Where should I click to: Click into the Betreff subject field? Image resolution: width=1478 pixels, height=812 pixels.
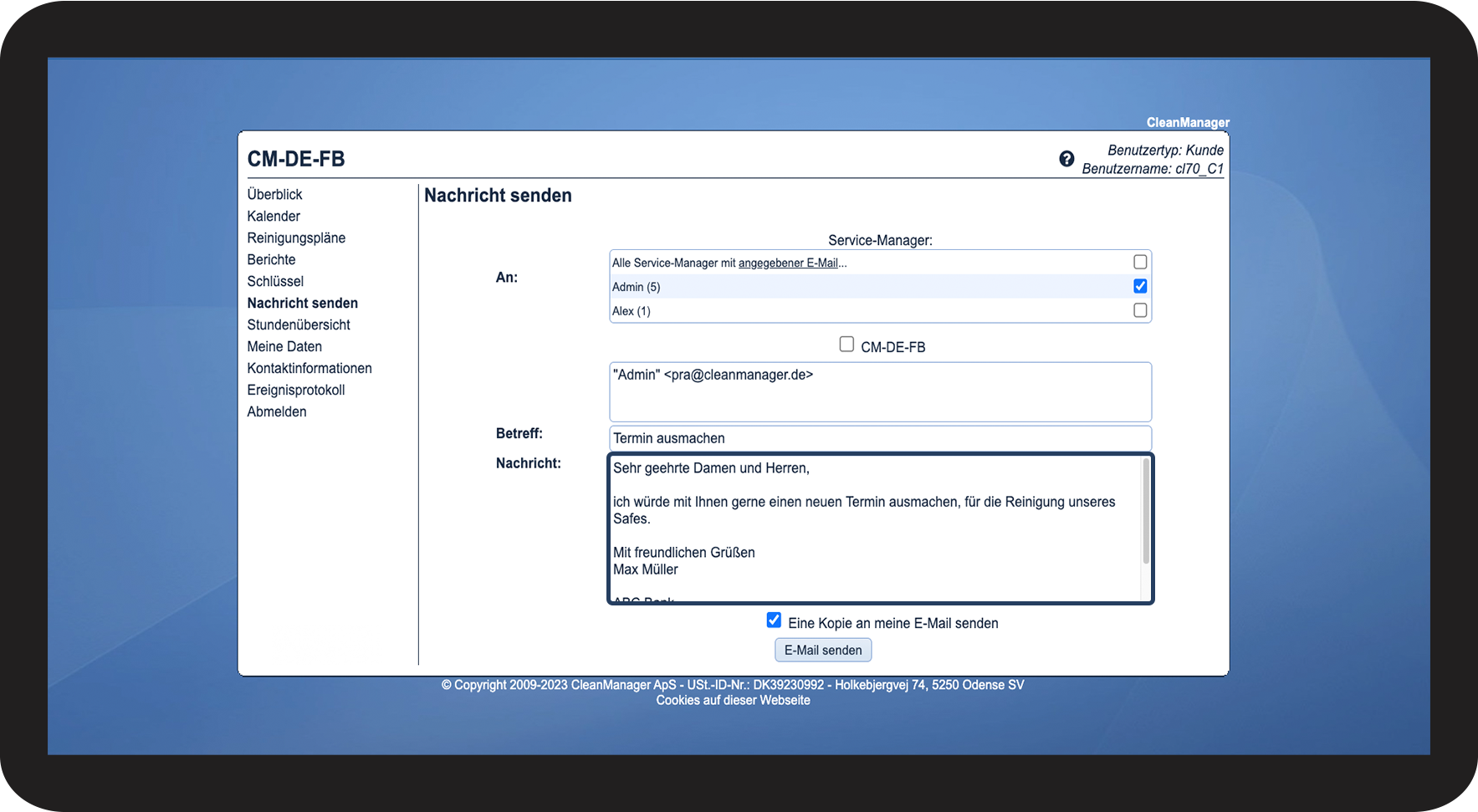880,438
